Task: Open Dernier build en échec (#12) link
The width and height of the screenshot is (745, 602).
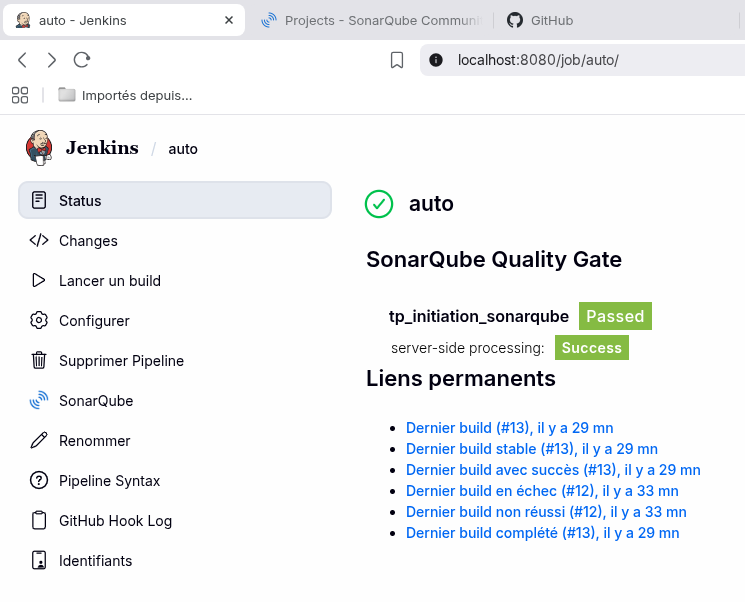Action: [x=542, y=490]
